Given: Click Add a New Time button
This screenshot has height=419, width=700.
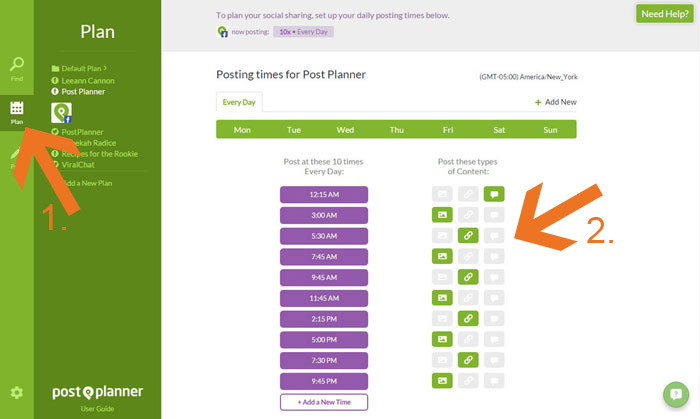Looking at the screenshot, I should 324,402.
